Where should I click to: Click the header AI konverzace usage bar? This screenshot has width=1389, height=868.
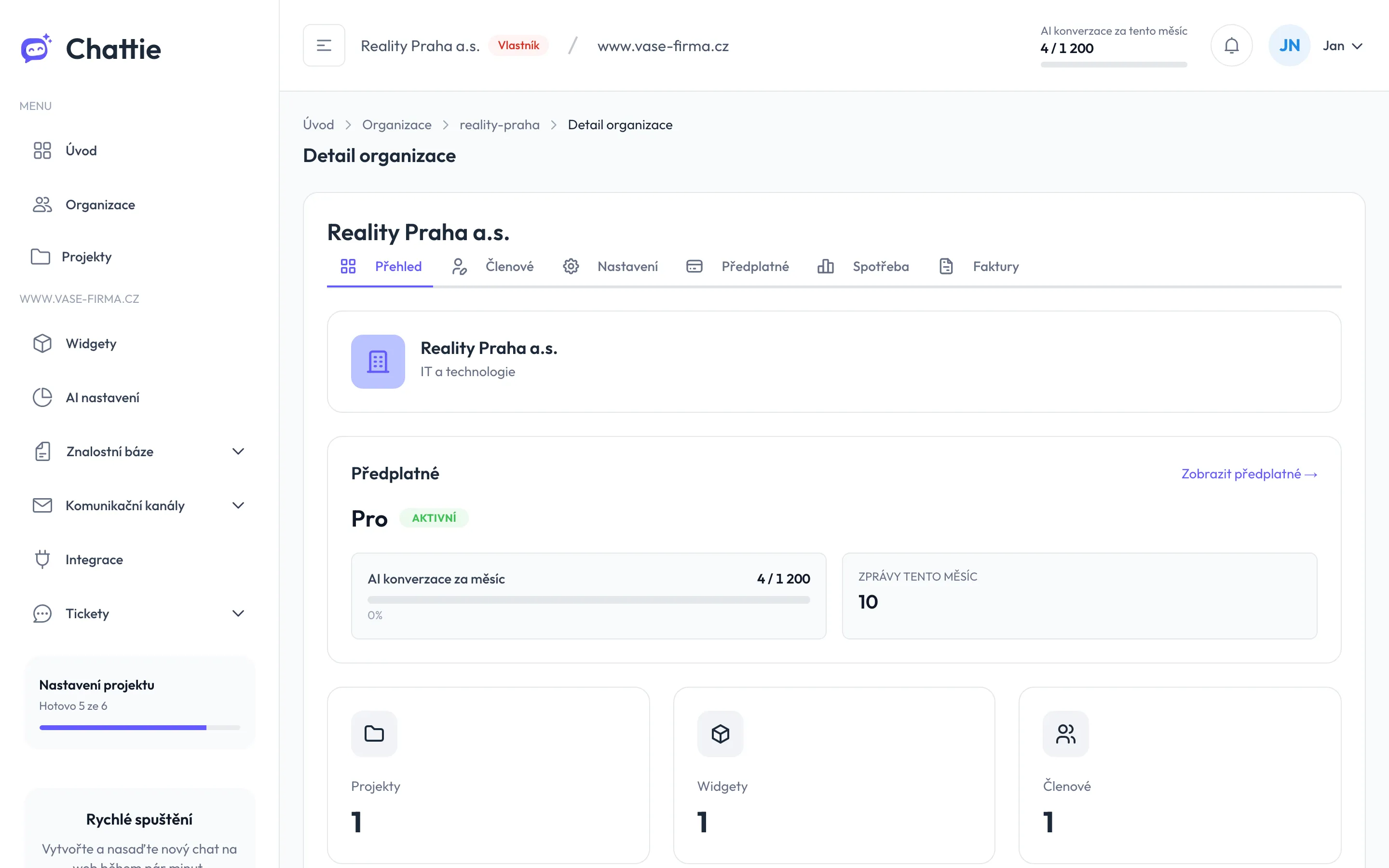tap(1114, 65)
